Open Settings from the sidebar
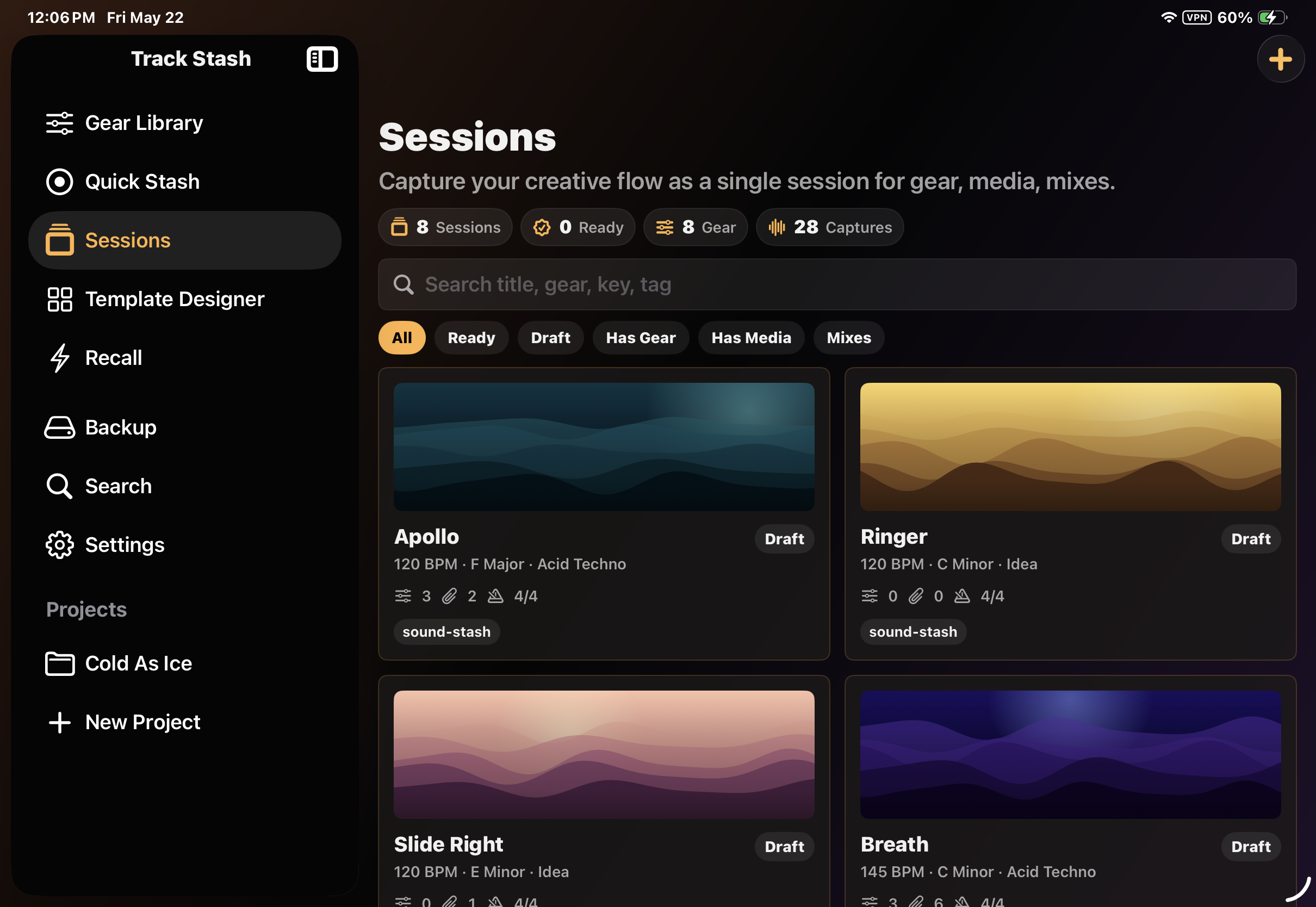This screenshot has width=1316, height=907. click(185, 545)
